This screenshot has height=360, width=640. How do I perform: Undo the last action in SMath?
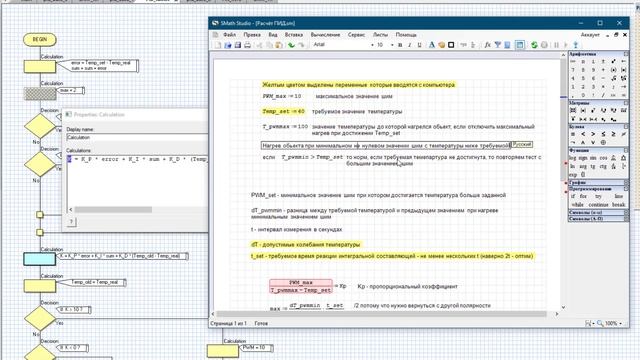tap(291, 45)
